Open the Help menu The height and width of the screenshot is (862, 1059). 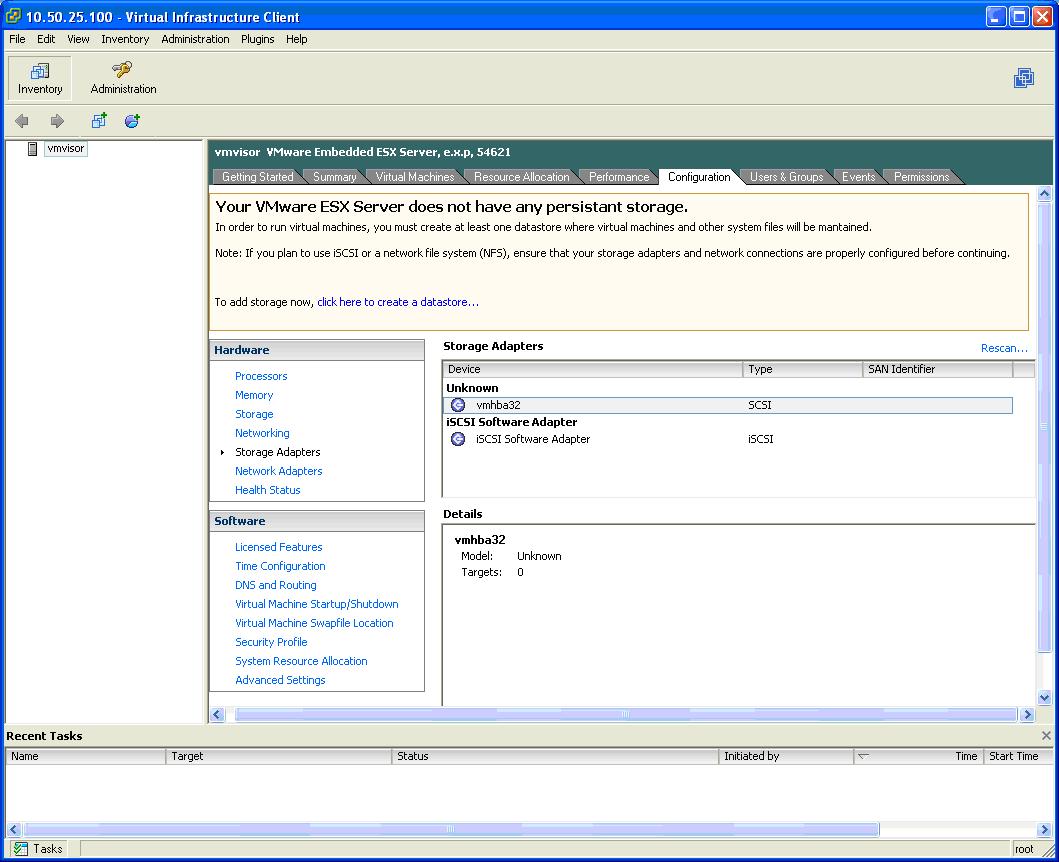[296, 39]
